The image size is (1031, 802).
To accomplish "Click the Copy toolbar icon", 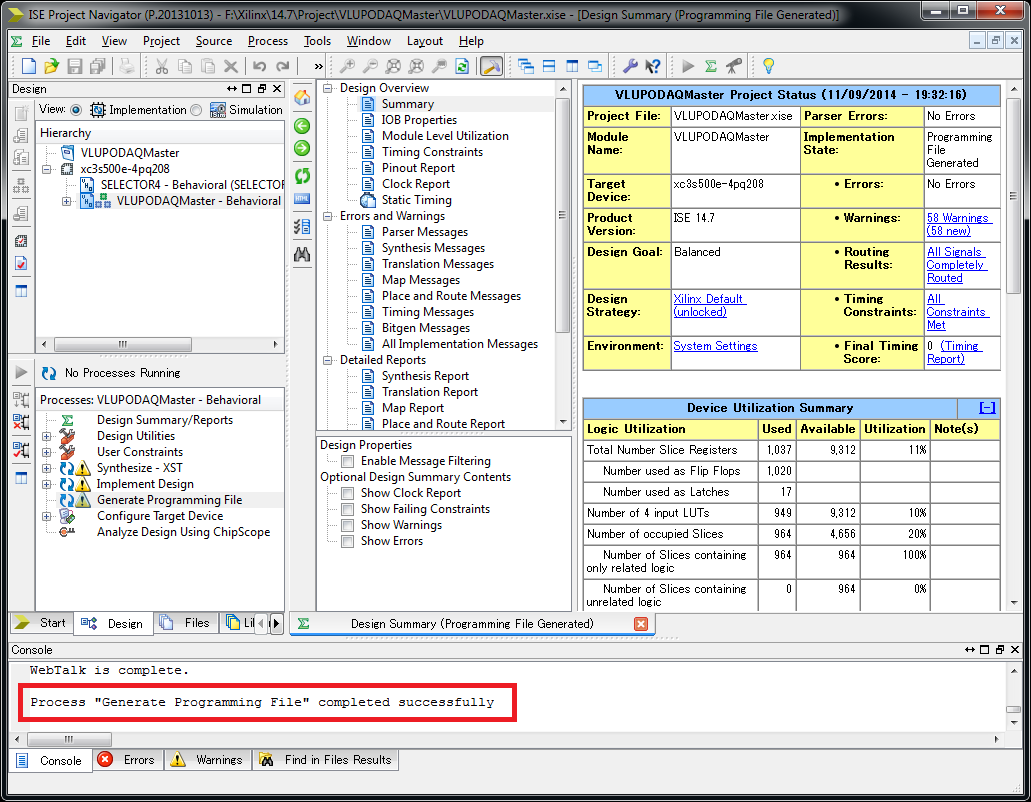I will coord(185,66).
